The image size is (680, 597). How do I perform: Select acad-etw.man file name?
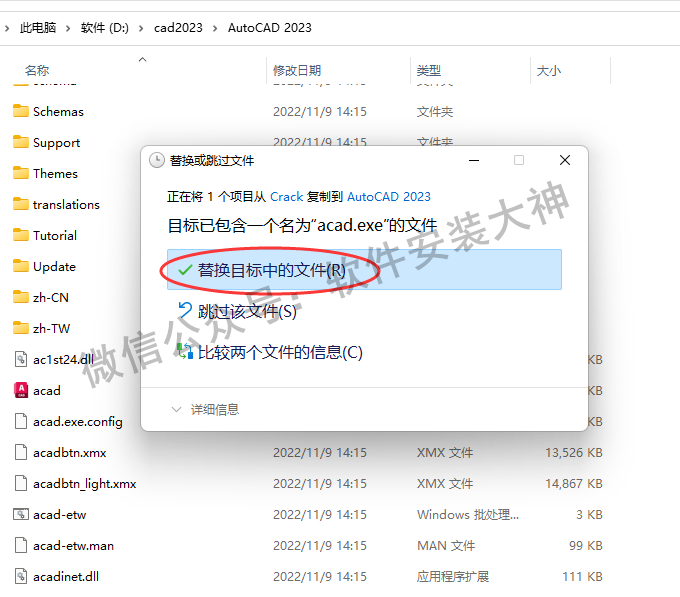73,545
